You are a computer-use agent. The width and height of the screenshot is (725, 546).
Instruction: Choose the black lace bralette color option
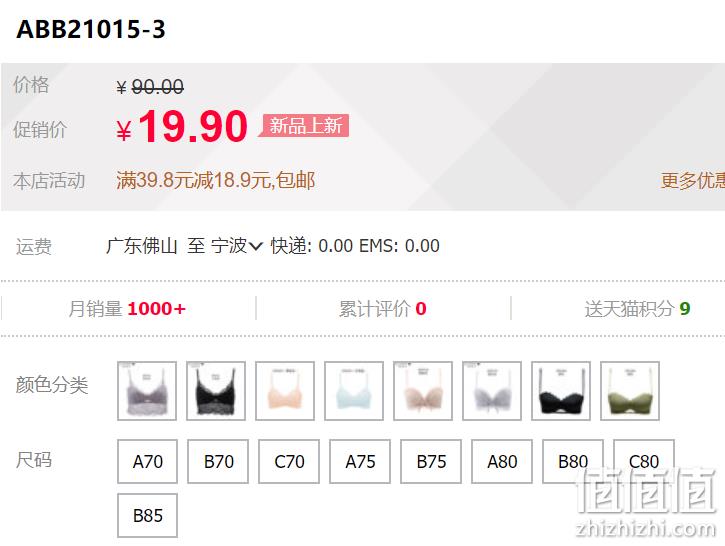pos(216,391)
